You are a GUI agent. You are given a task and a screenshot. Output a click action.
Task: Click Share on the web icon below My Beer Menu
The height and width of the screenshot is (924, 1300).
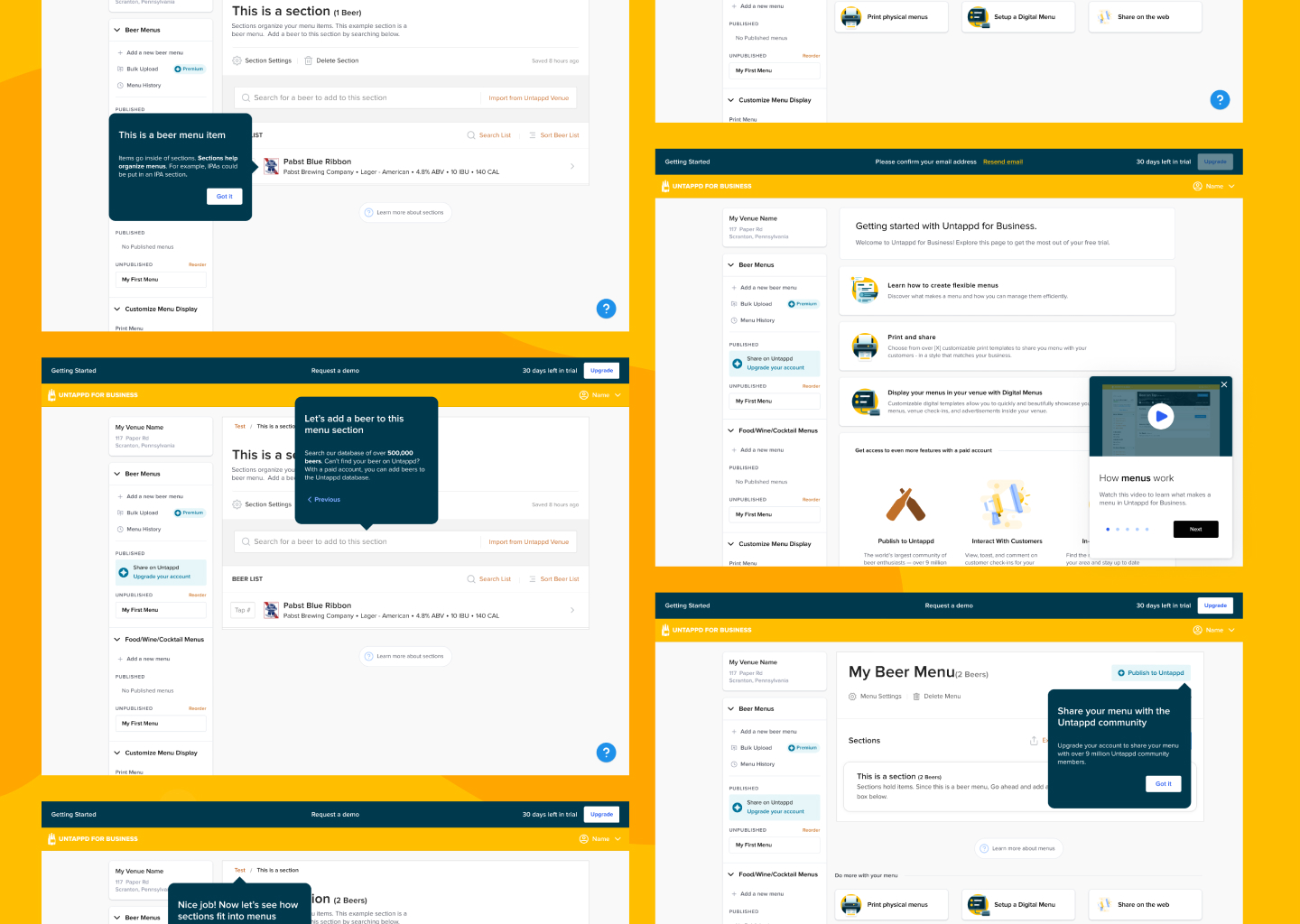(1104, 905)
